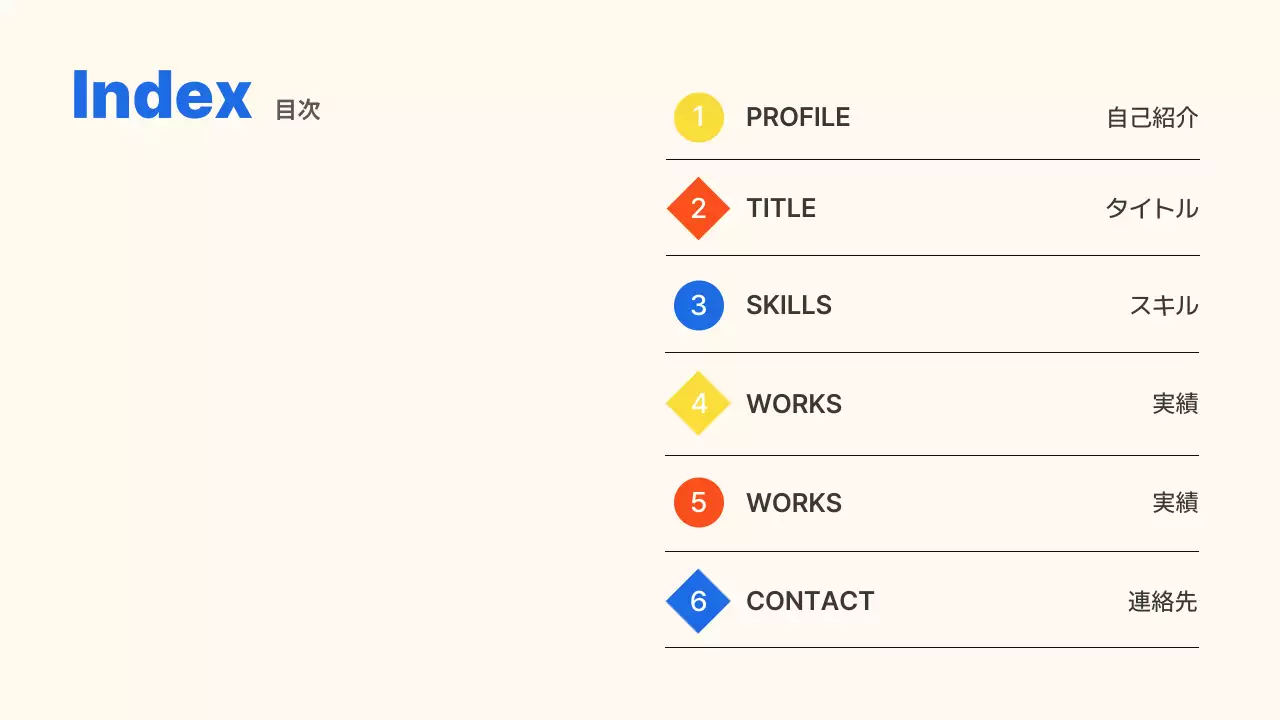Click the blue Index heading
1280x720 pixels.
(162, 96)
